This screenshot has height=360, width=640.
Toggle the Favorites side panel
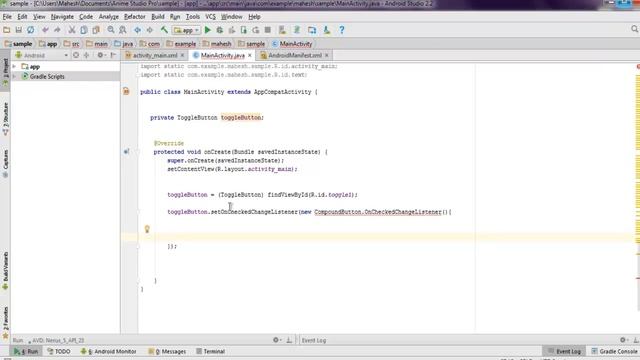point(5,322)
